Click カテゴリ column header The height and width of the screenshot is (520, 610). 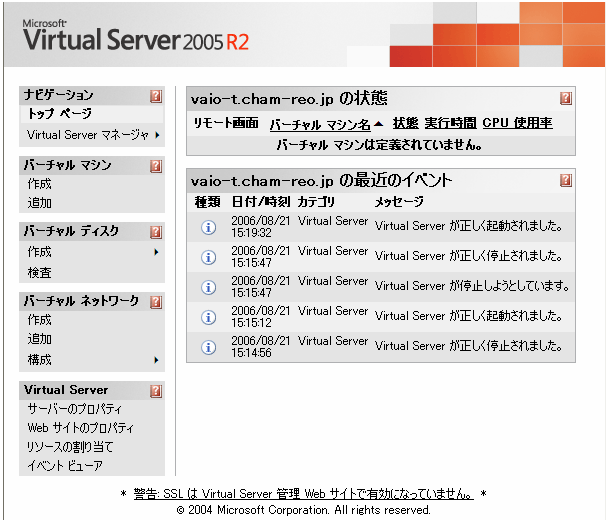pos(316,202)
